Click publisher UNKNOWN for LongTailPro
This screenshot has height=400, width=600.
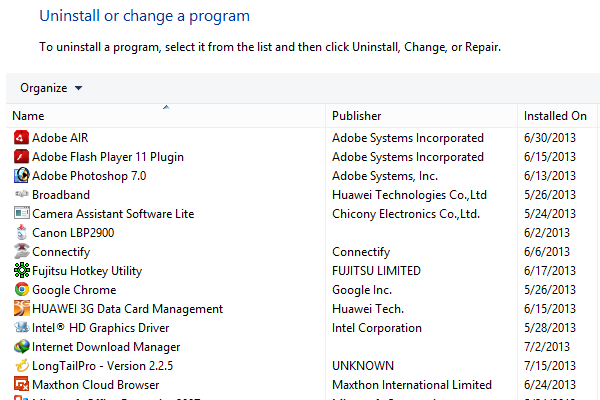[x=363, y=366]
